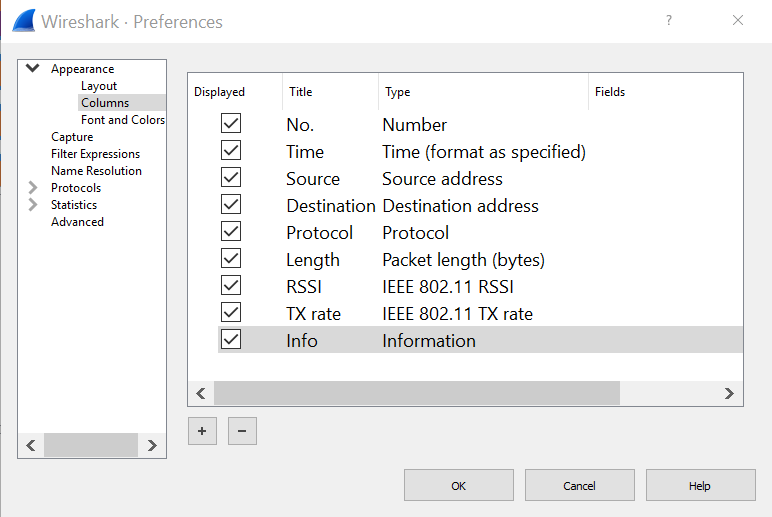Open Font and Colors preferences
The height and width of the screenshot is (517, 772).
tap(123, 120)
